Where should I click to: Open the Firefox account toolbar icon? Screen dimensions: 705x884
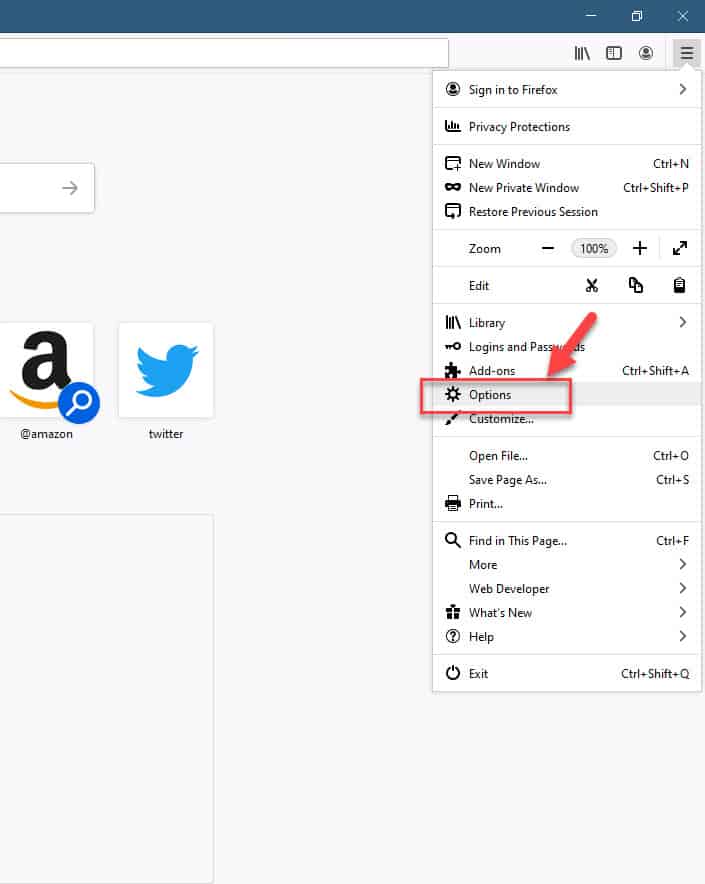(646, 53)
